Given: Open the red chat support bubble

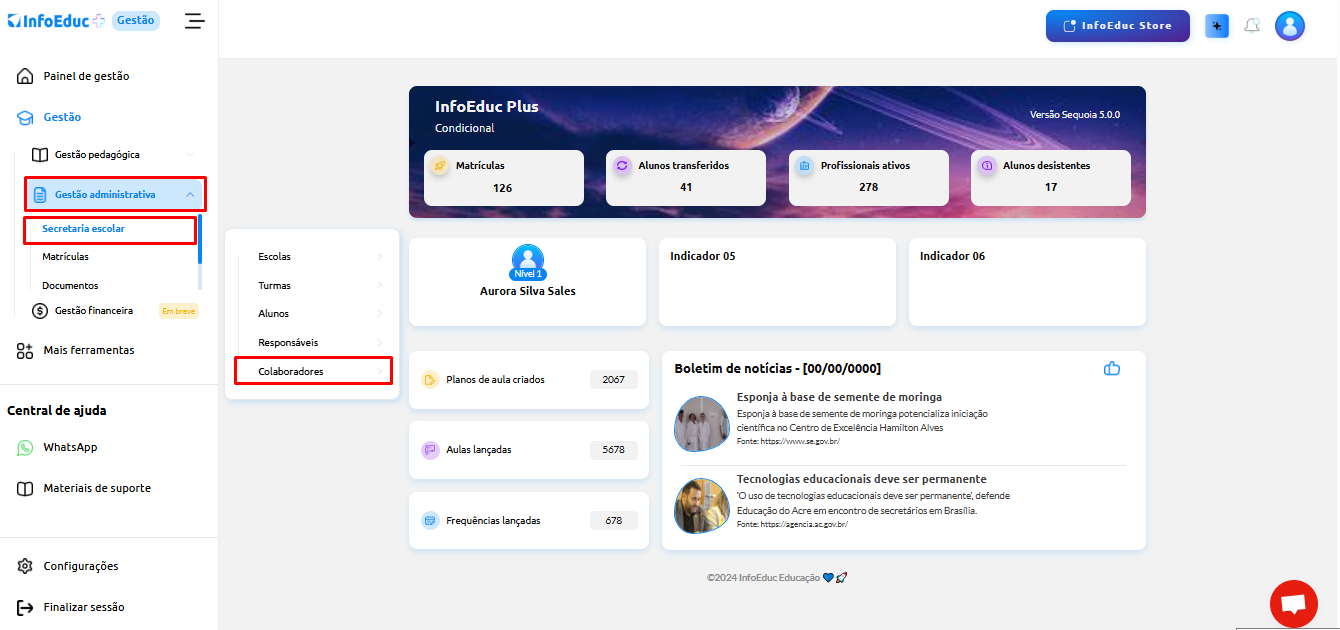Looking at the screenshot, I should (1294, 604).
